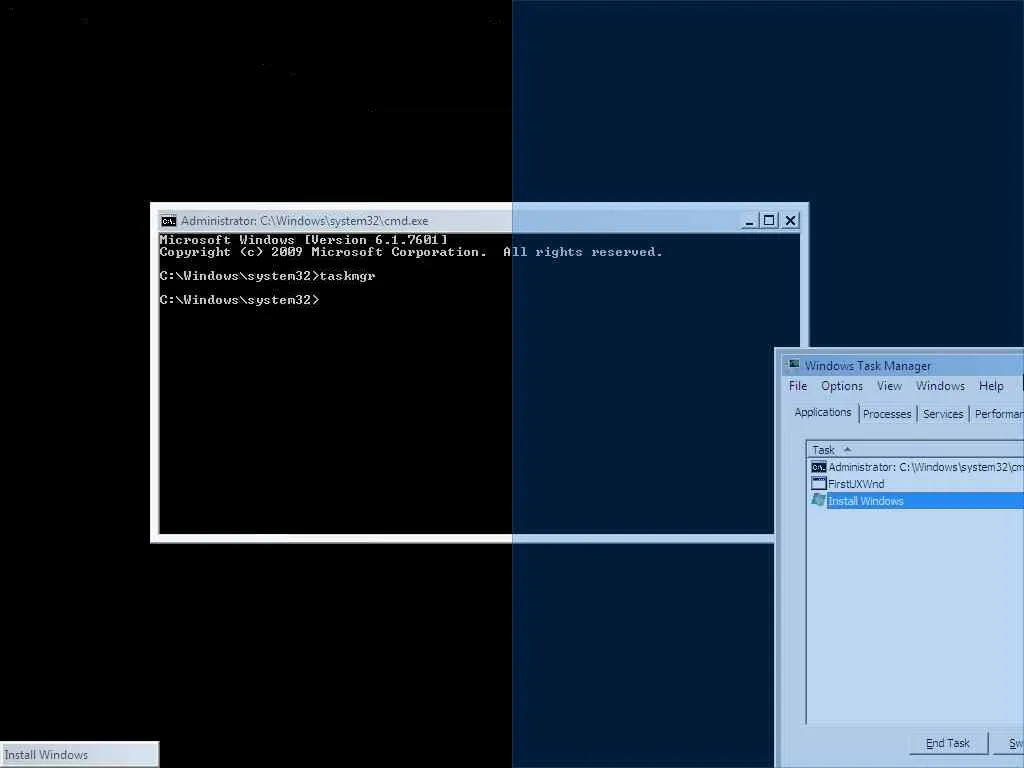Click the cmd icon beside Administrator task
Viewport: 1024px width, 768px height.
818,467
